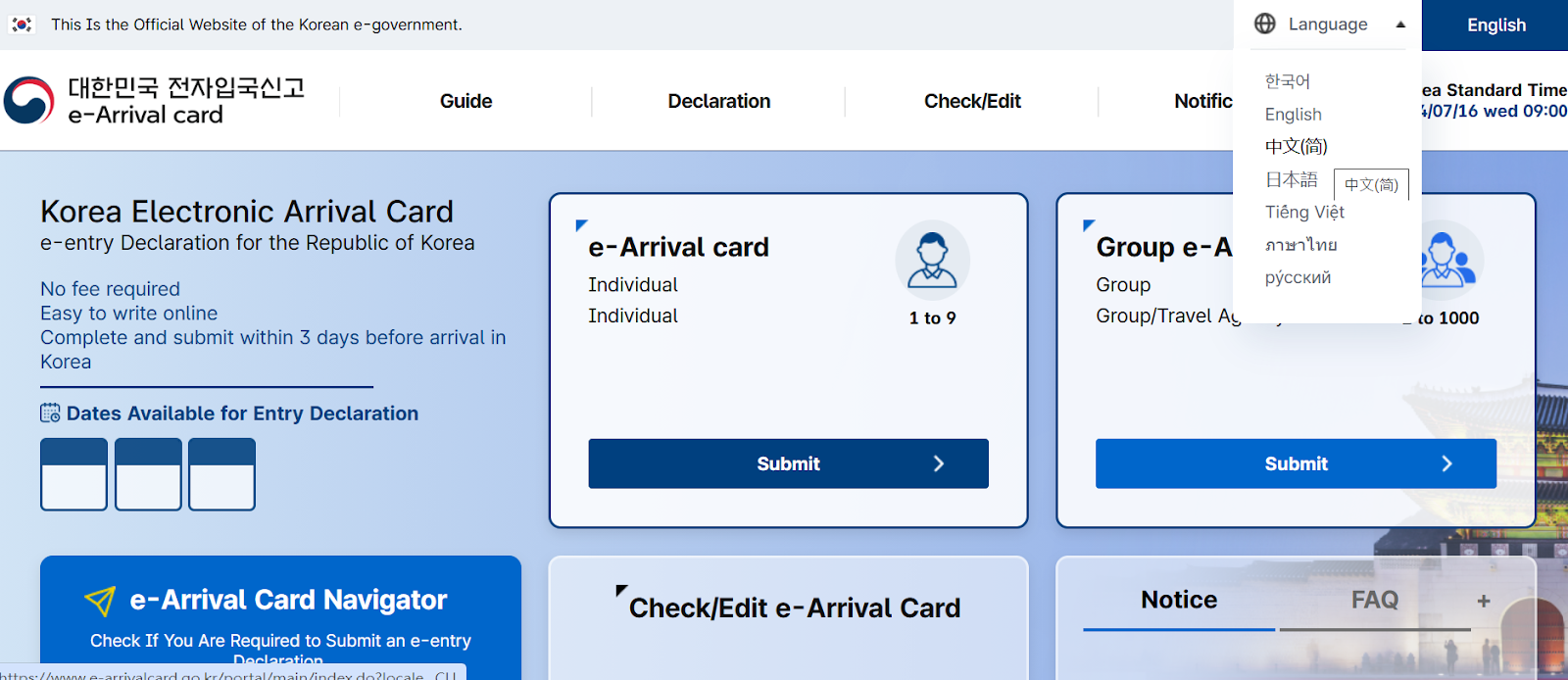Open the Declaration menu
The height and width of the screenshot is (680, 1568).
(719, 101)
